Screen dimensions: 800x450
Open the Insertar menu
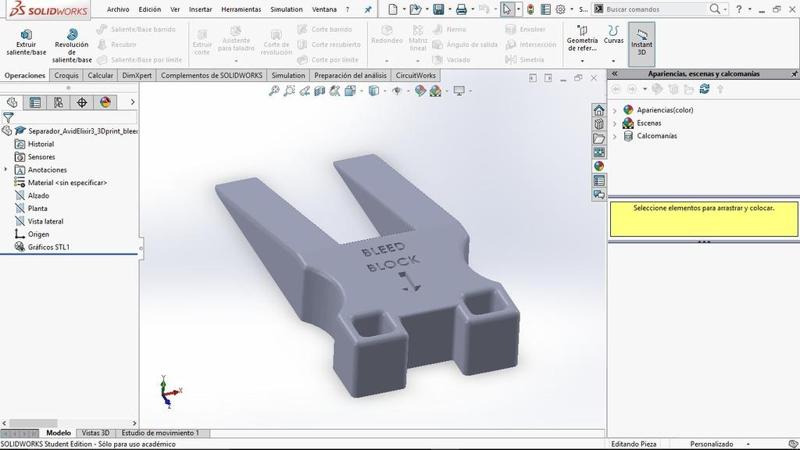click(200, 9)
